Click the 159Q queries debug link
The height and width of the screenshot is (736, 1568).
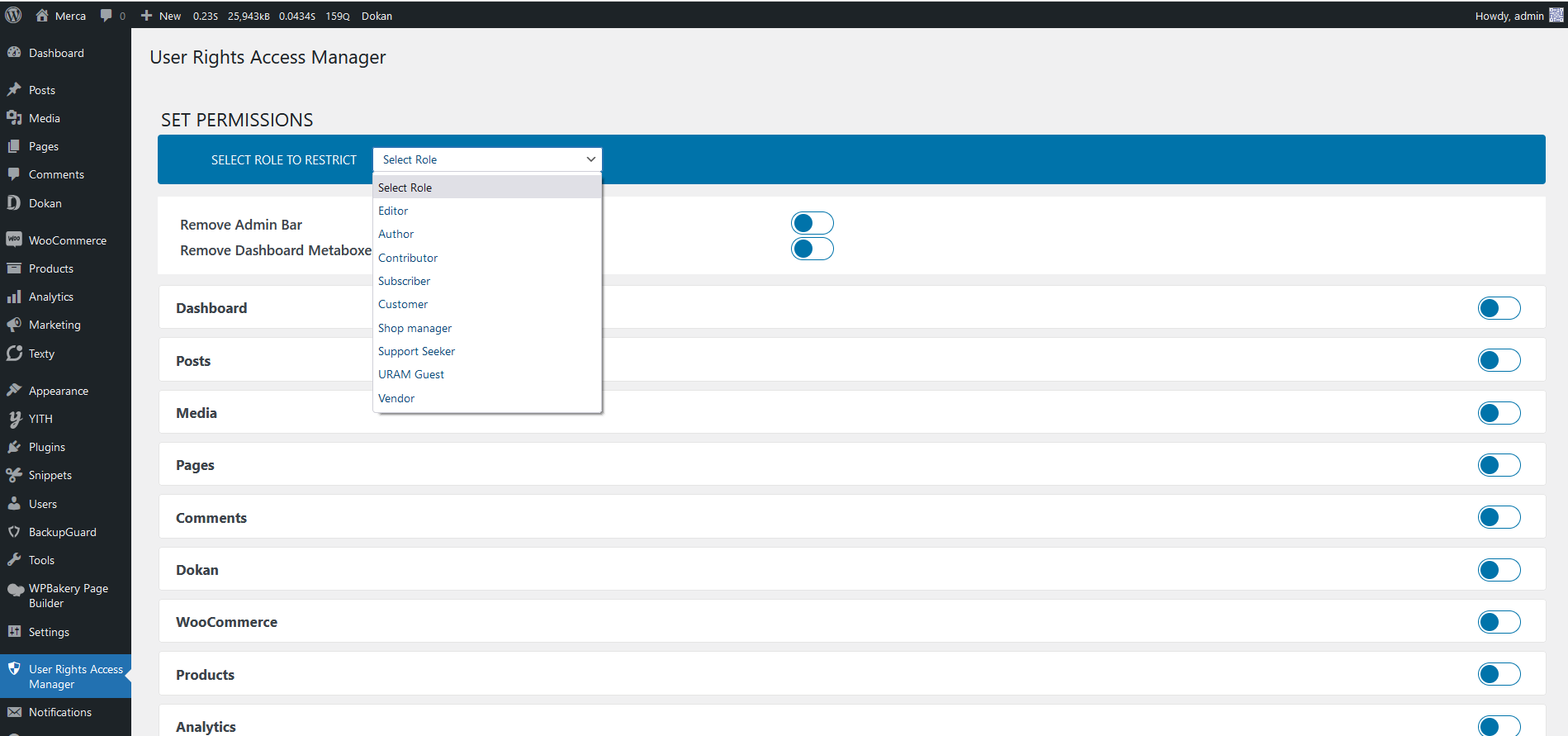(338, 16)
